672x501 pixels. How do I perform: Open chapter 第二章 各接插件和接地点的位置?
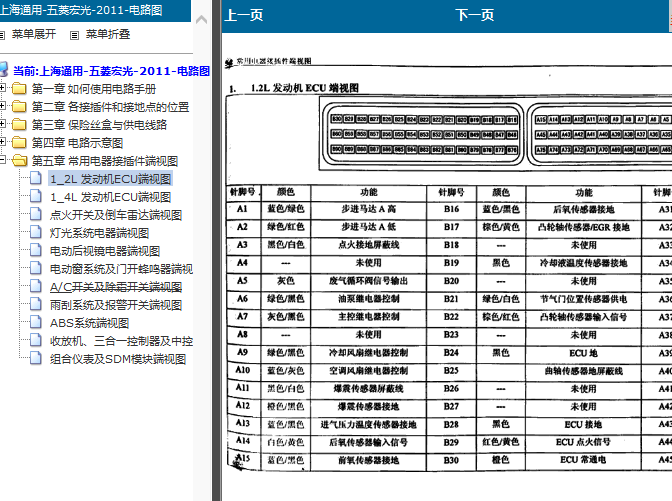click(111, 107)
